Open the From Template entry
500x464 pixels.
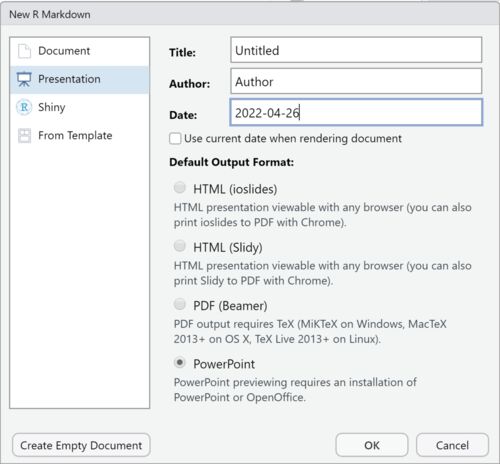tap(80, 136)
